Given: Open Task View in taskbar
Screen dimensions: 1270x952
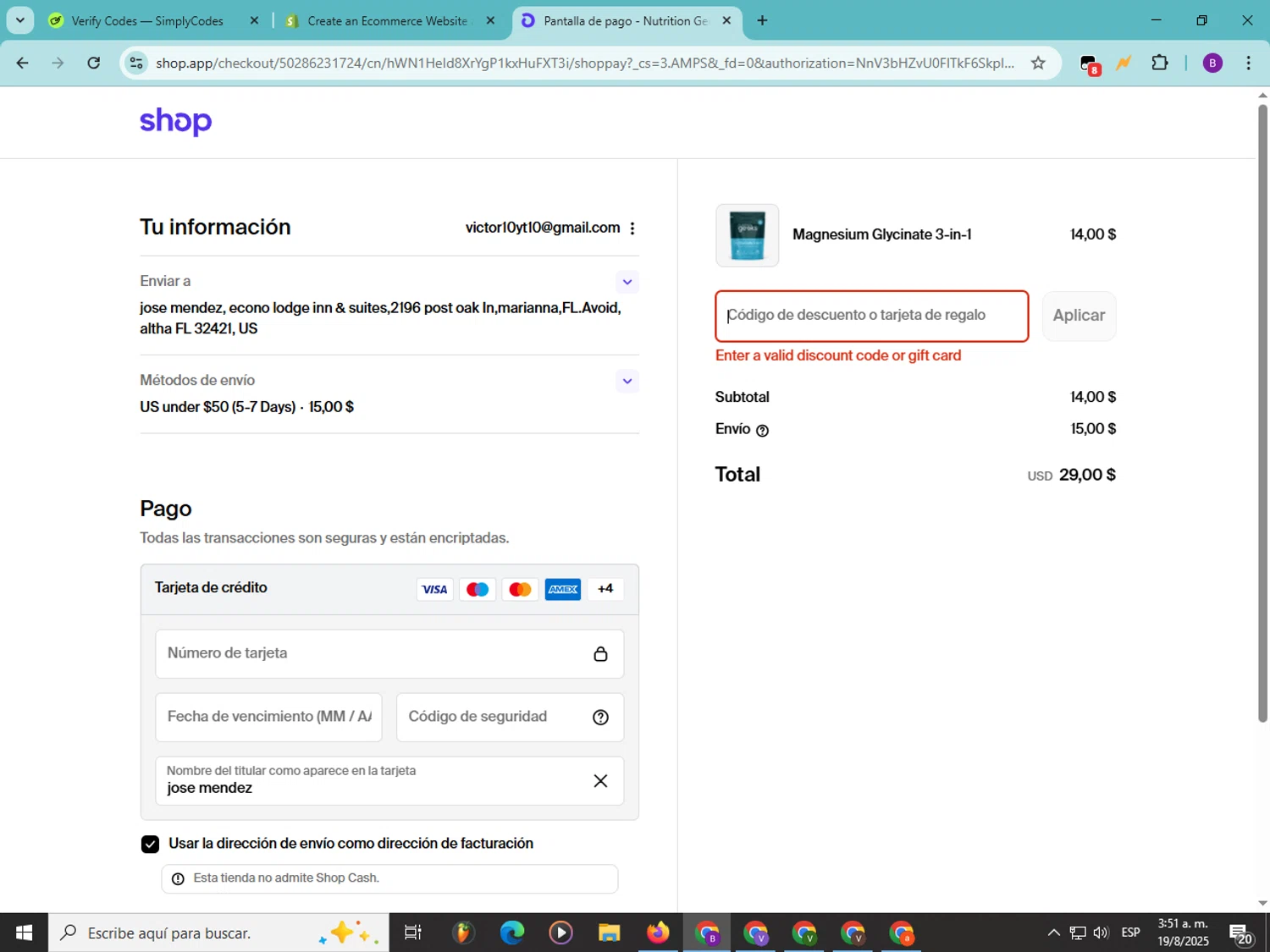Looking at the screenshot, I should click(x=413, y=933).
